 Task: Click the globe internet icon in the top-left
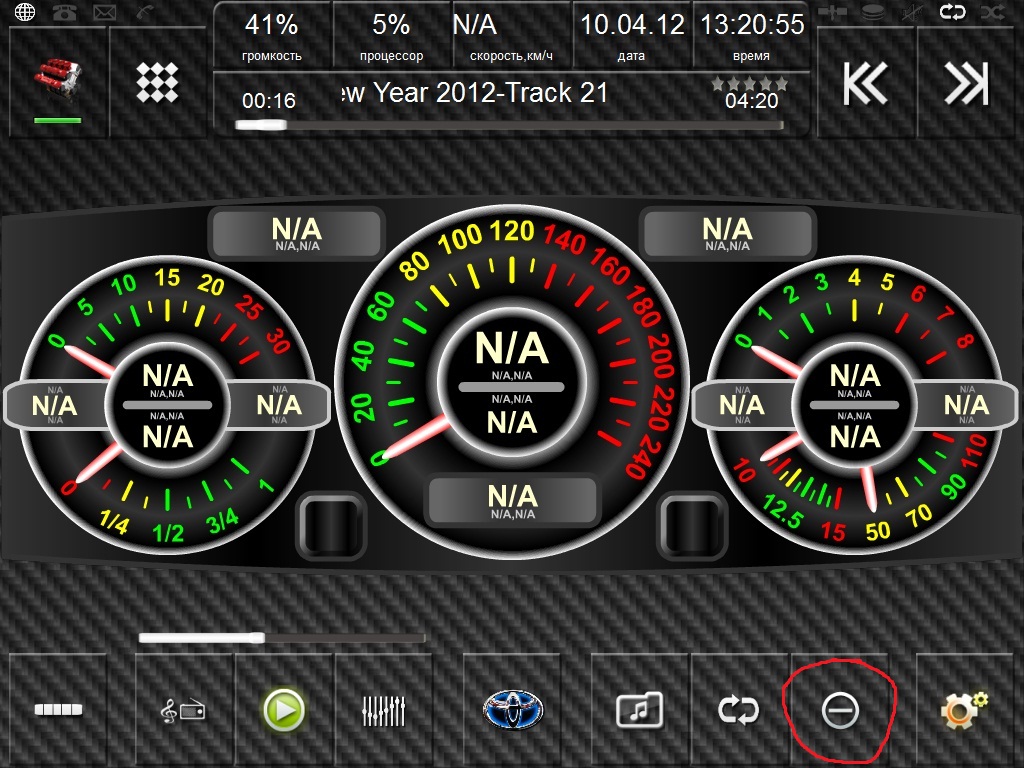click(x=24, y=12)
